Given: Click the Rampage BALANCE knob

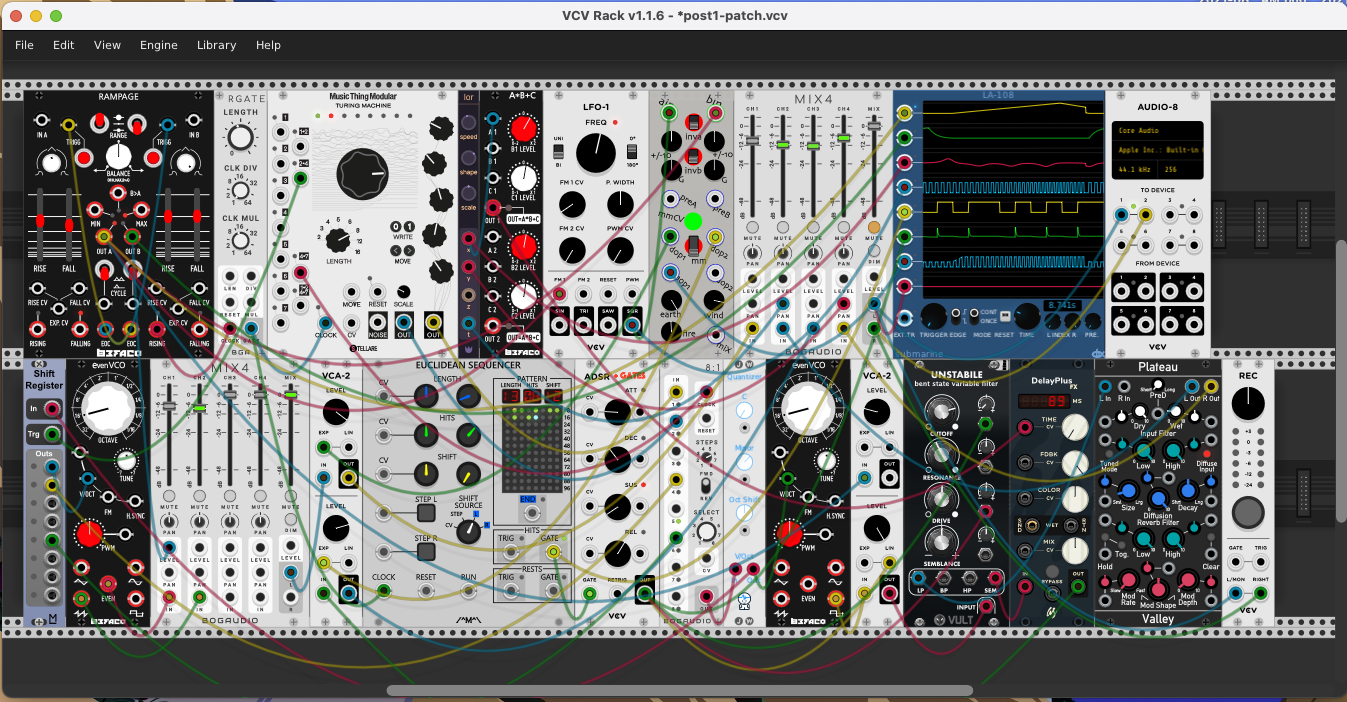Looking at the screenshot, I should click(x=119, y=156).
